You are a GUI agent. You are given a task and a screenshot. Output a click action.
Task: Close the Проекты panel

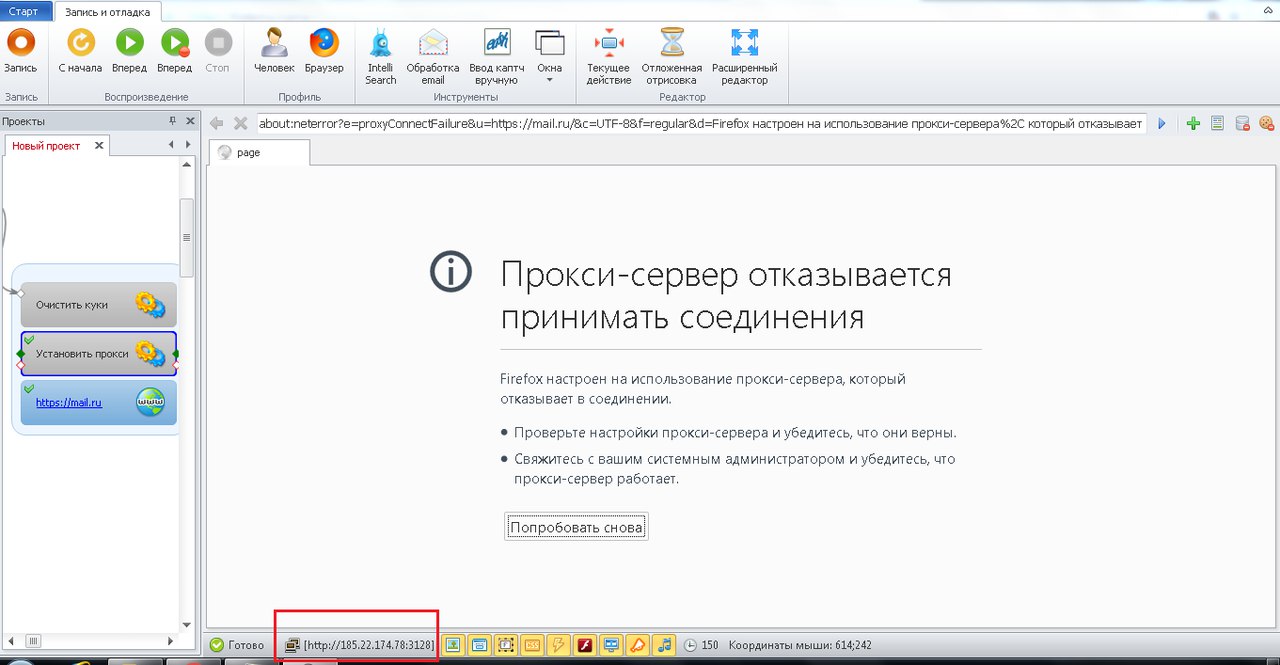[x=190, y=121]
